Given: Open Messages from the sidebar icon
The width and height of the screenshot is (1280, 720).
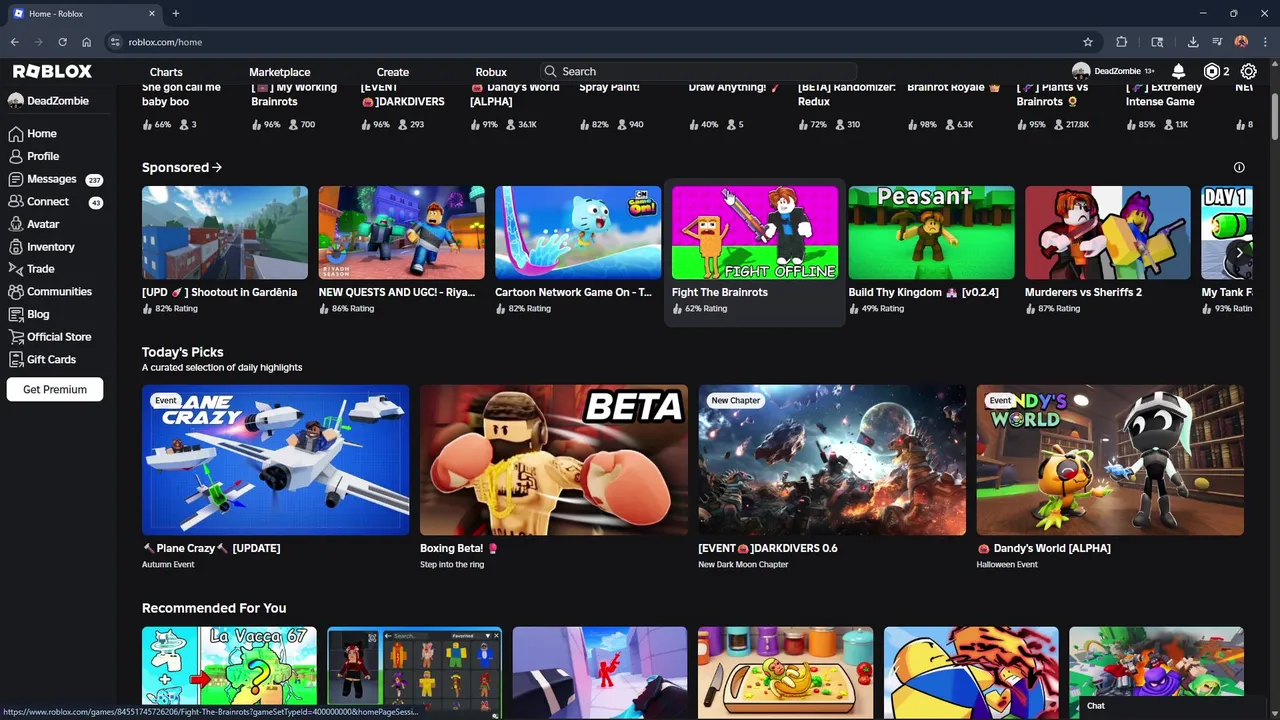Looking at the screenshot, I should coord(15,179).
